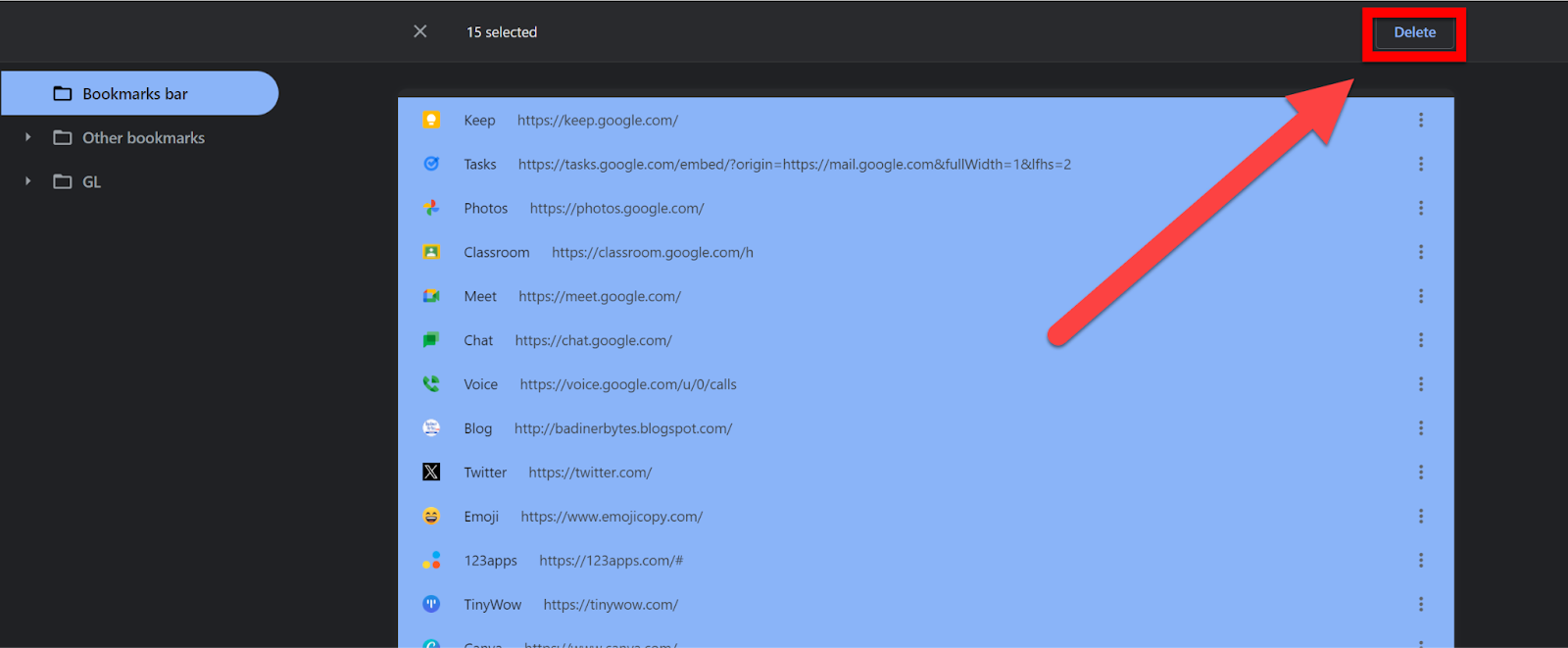This screenshot has width=1568, height=648.
Task: Open more actions for Keep bookmark
Action: [1421, 120]
